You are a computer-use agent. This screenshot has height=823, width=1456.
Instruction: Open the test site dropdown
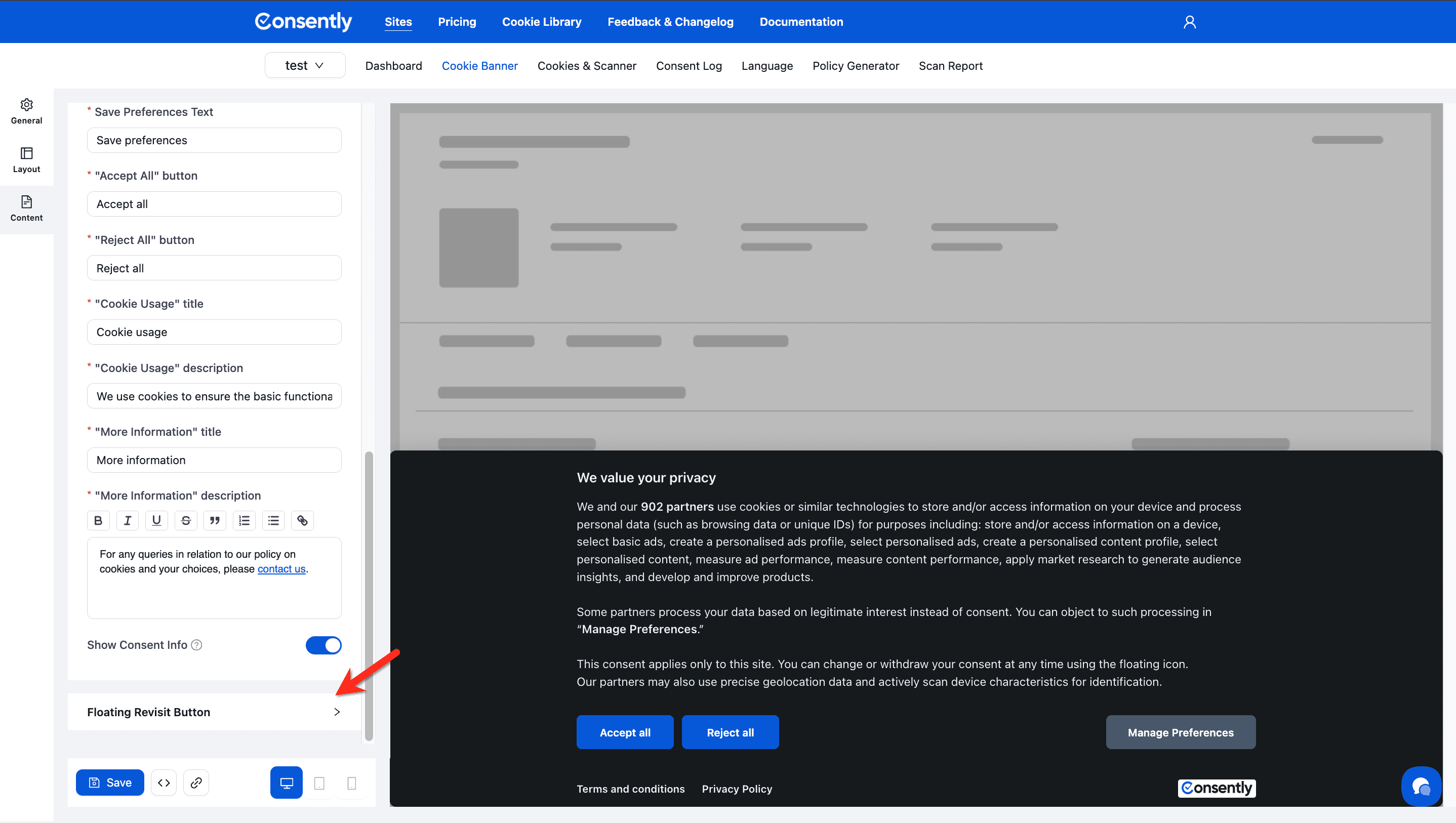point(305,66)
